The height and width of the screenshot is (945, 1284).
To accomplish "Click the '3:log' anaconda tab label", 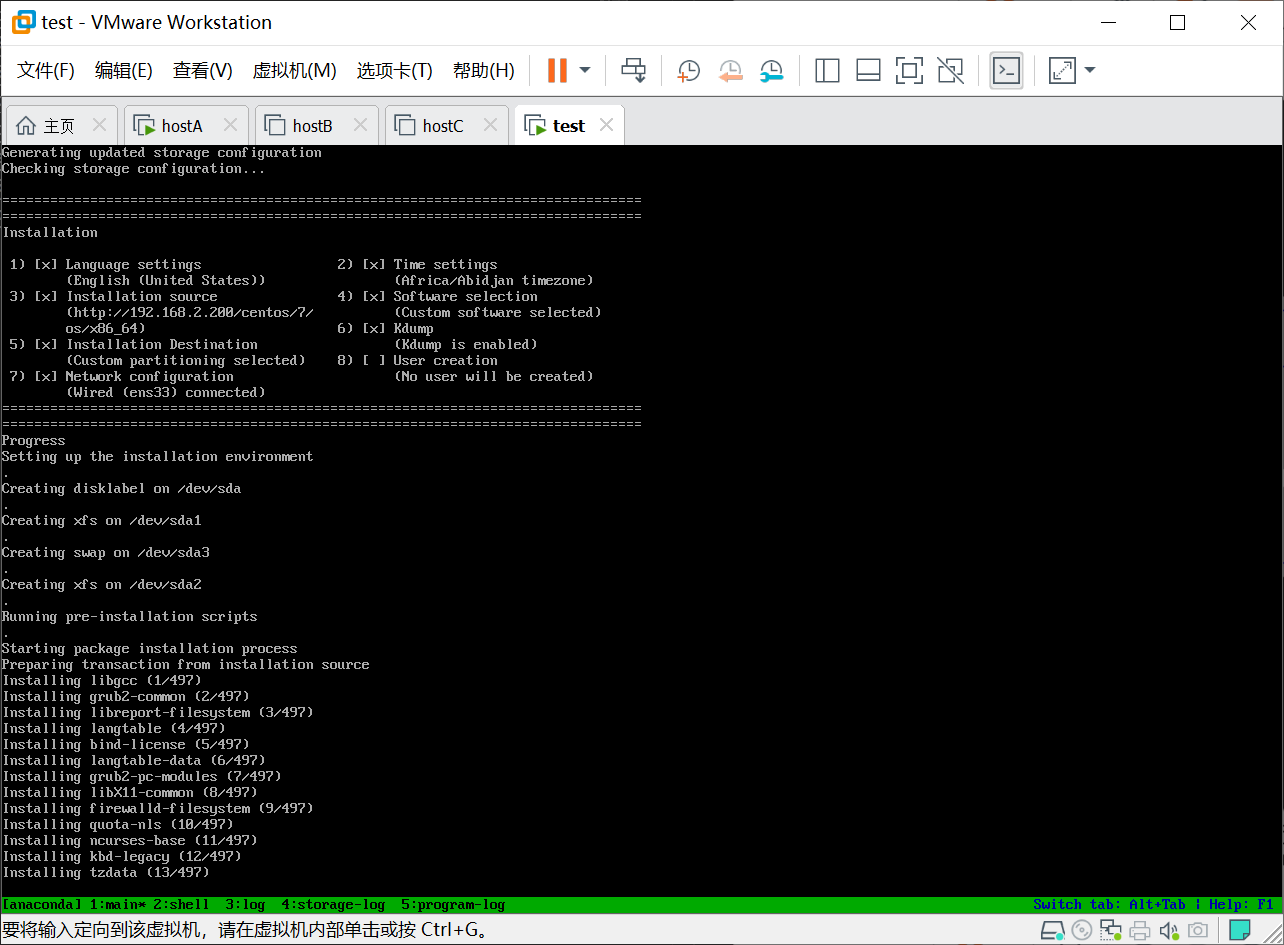I will (x=245, y=905).
